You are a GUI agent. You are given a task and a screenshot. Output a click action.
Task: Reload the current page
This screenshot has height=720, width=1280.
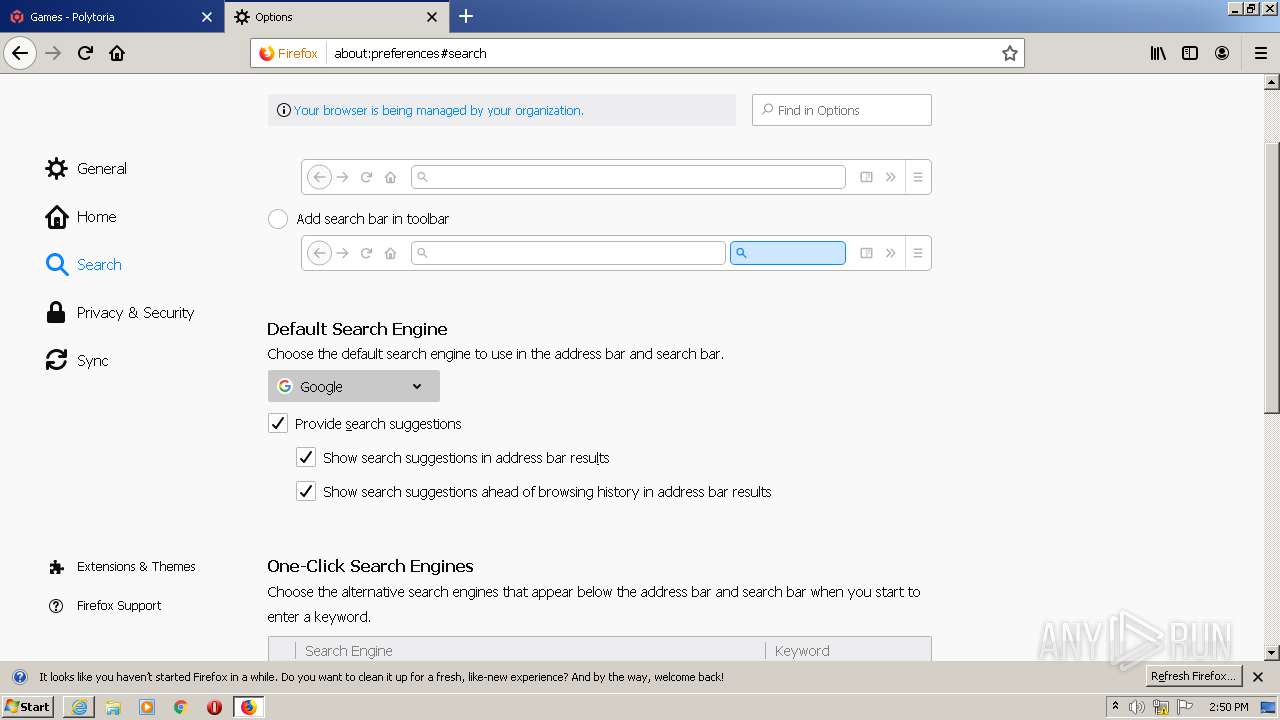[86, 53]
